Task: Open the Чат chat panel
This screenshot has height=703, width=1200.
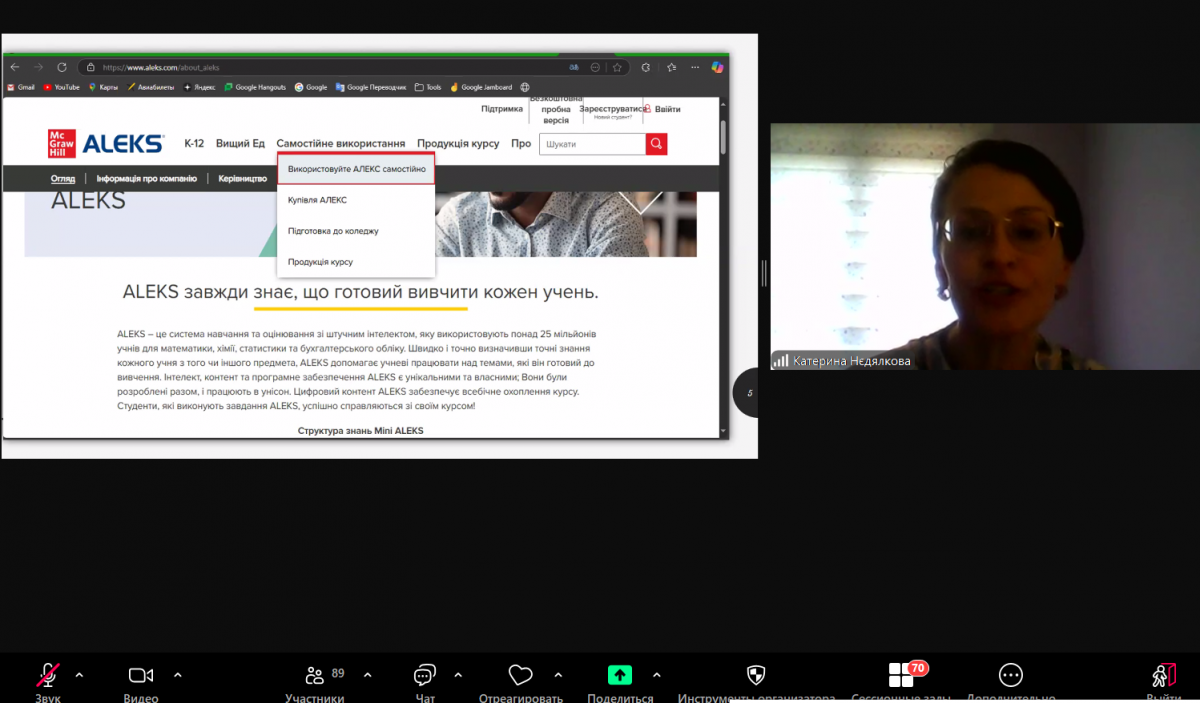Action: tap(425, 675)
